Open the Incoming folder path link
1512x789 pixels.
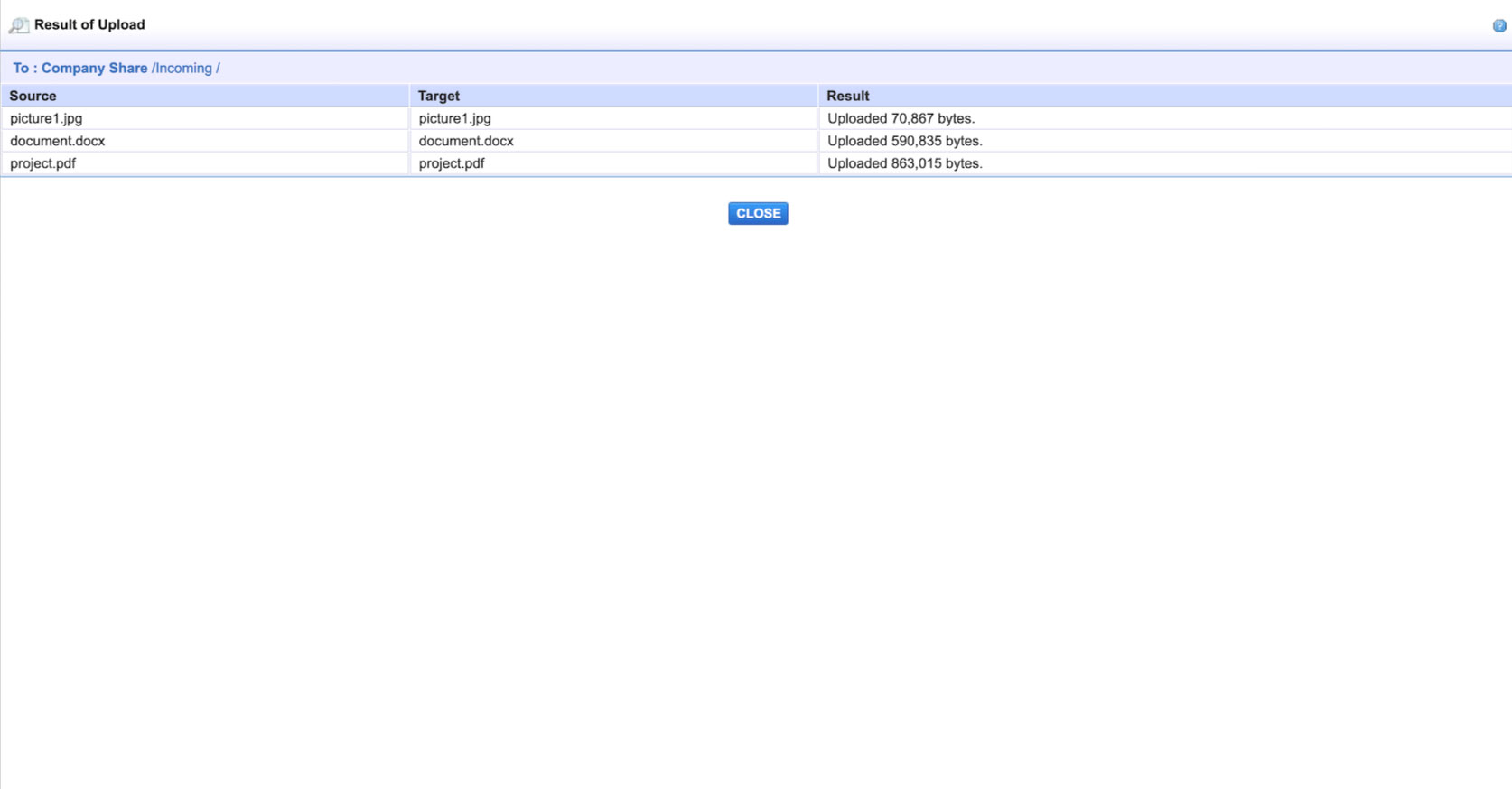point(183,69)
